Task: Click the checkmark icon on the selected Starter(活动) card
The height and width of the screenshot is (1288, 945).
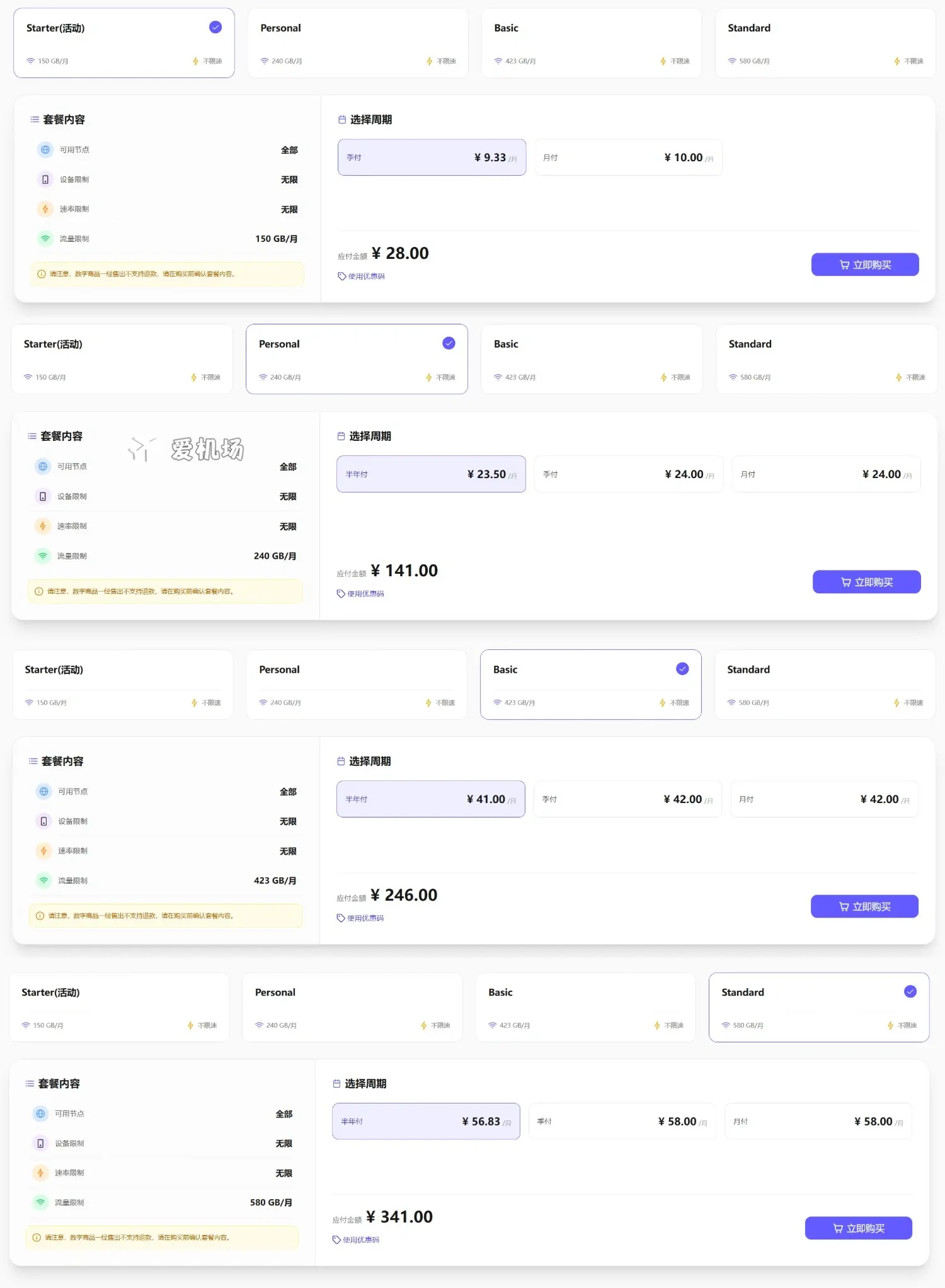Action: tap(215, 27)
